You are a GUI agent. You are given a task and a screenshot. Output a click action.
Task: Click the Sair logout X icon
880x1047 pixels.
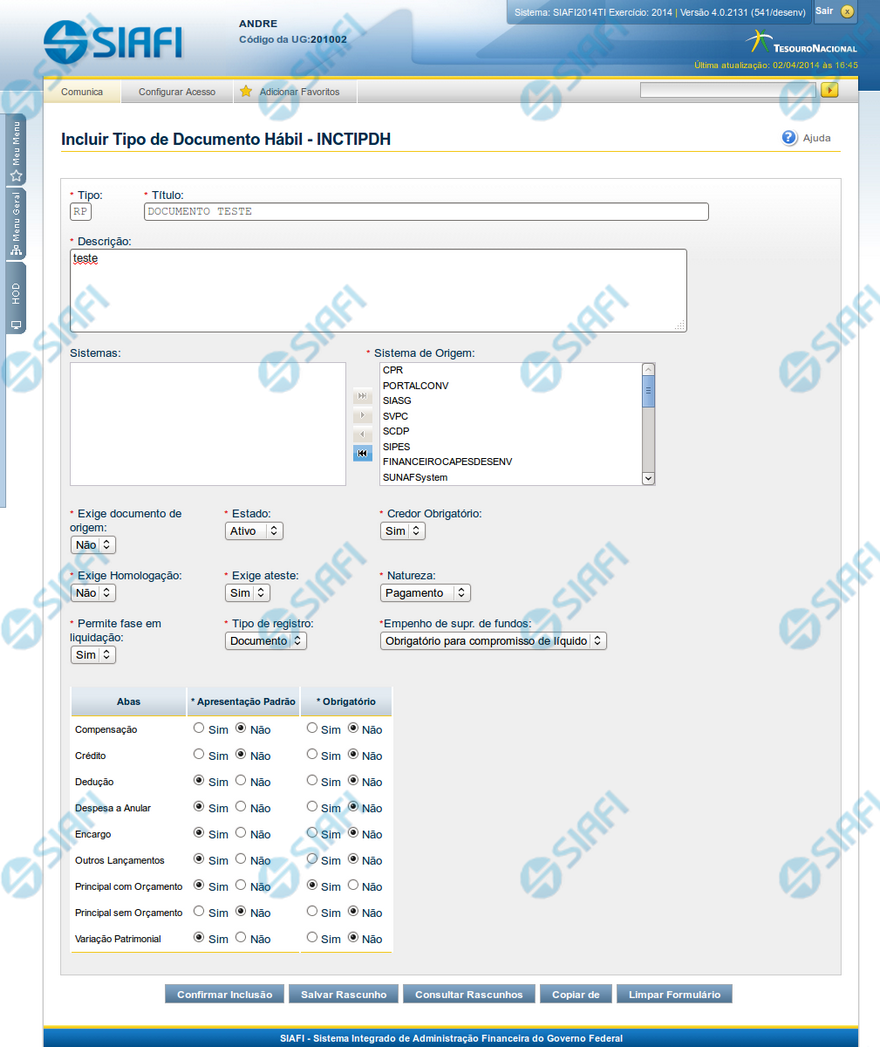click(x=847, y=12)
